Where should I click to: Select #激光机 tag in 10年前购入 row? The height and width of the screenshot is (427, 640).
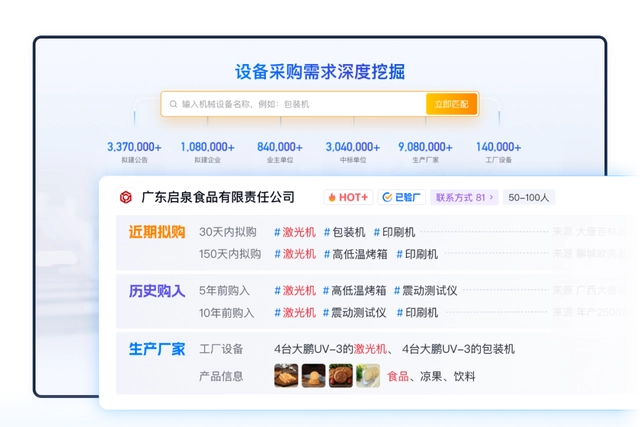tap(295, 313)
